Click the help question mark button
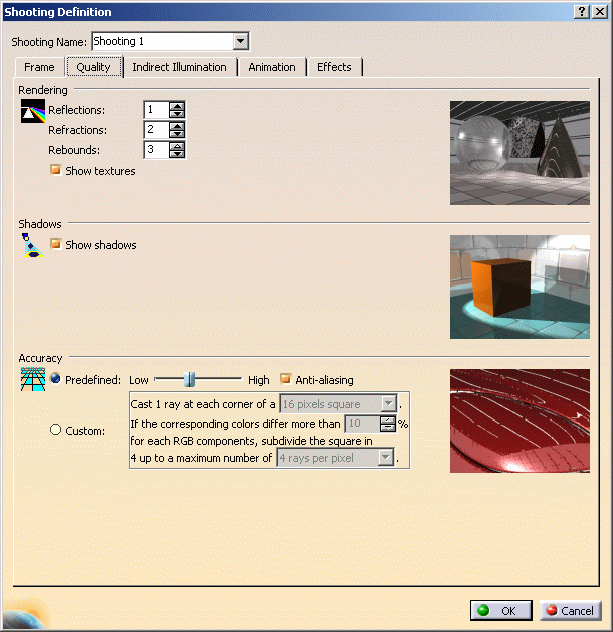Screen dimensions: 613x632 [582, 11]
